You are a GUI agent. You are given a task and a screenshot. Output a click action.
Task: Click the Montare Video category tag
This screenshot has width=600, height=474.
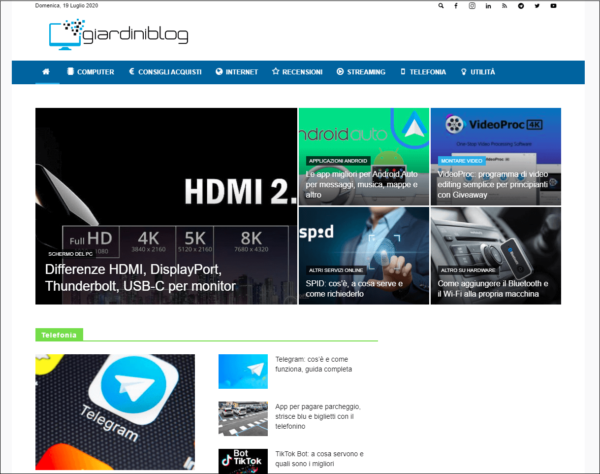coord(461,161)
